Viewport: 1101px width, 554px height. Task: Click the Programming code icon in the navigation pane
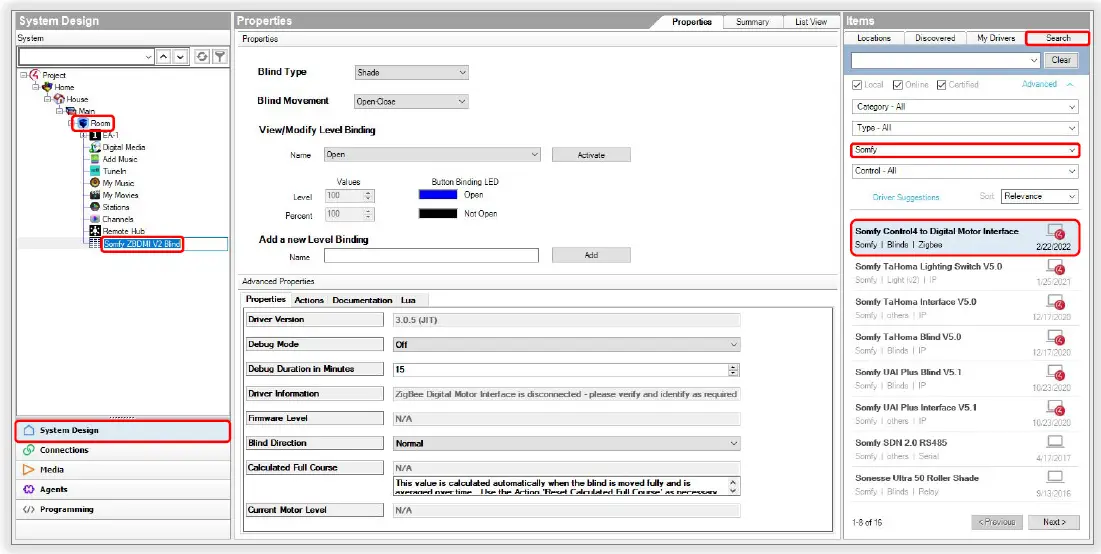(29, 509)
